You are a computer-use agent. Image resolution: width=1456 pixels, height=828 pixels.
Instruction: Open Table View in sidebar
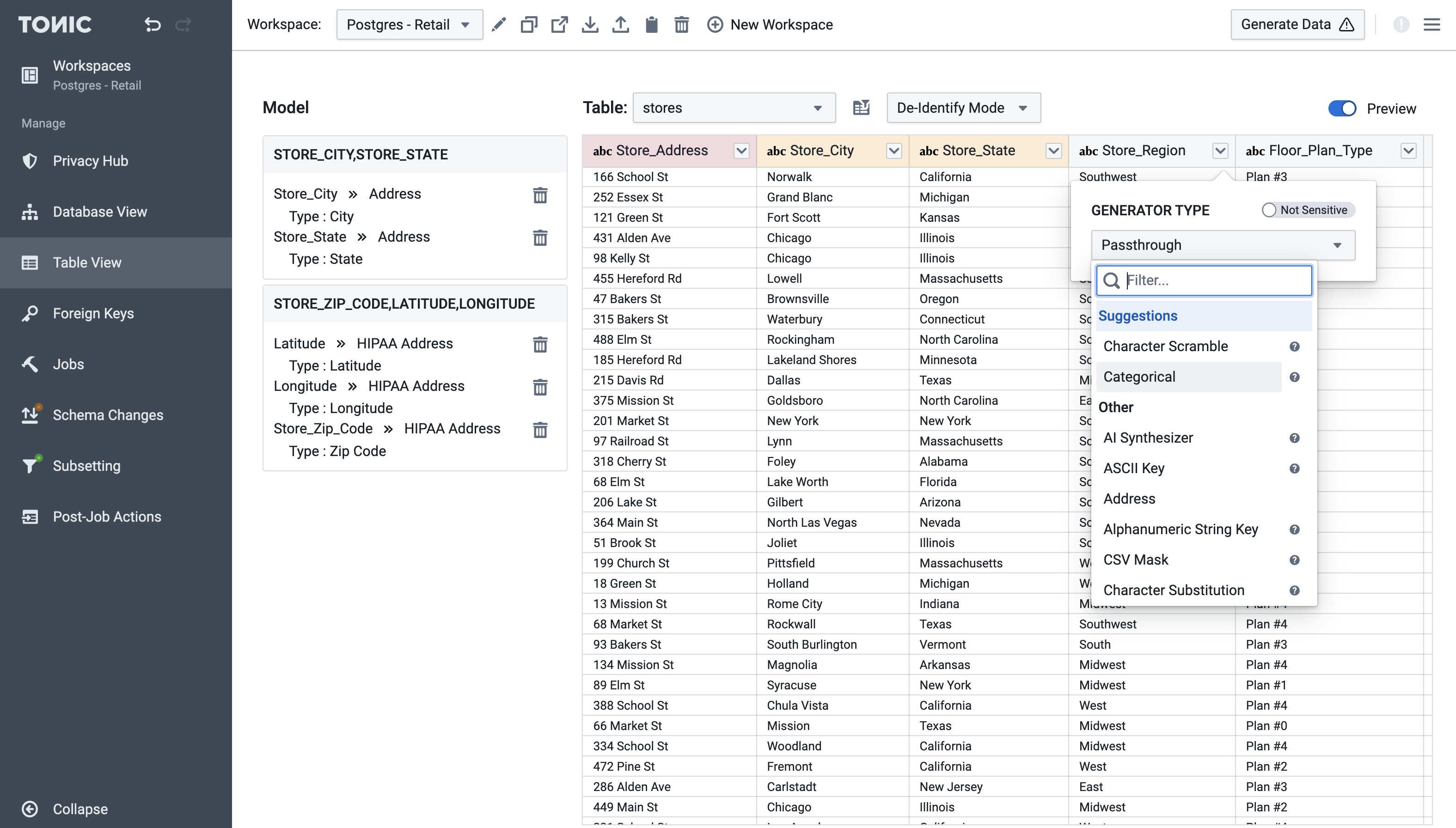click(x=116, y=263)
